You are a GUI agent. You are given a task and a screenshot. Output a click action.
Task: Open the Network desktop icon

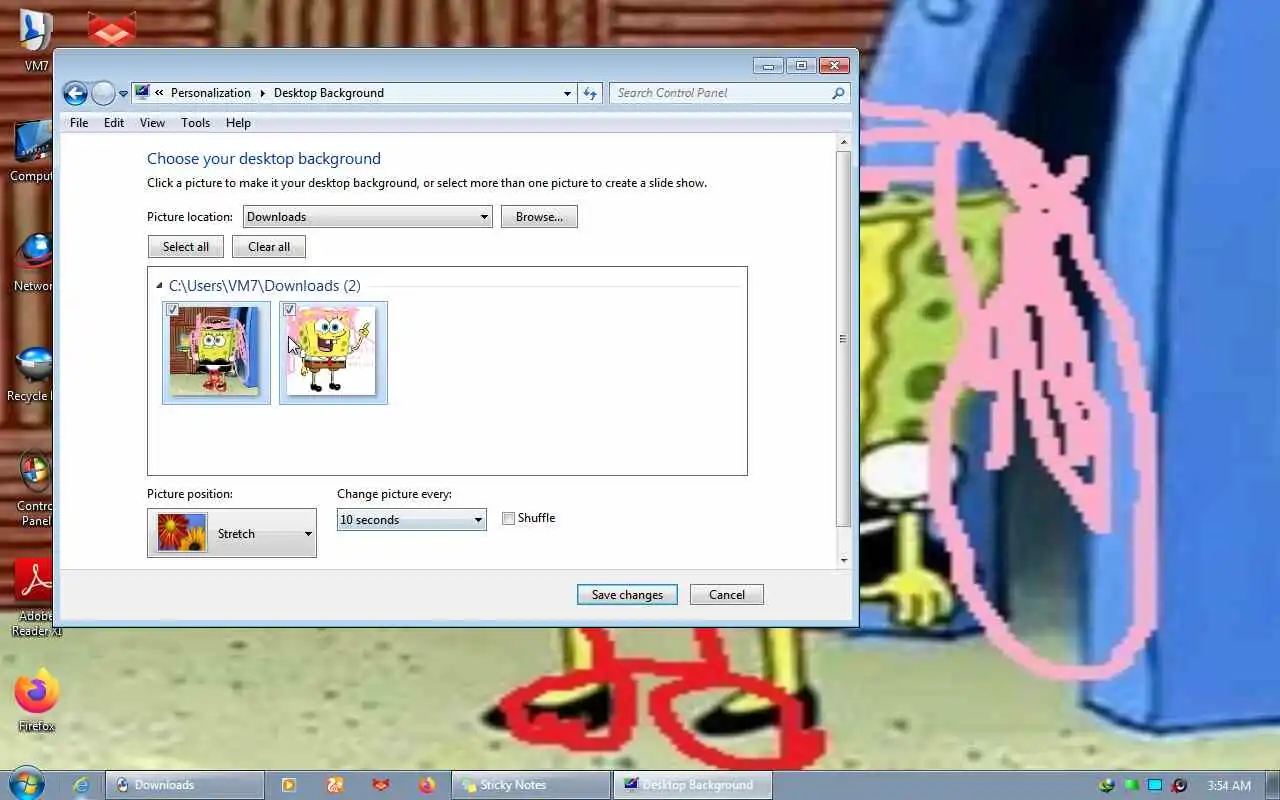[x=34, y=262]
